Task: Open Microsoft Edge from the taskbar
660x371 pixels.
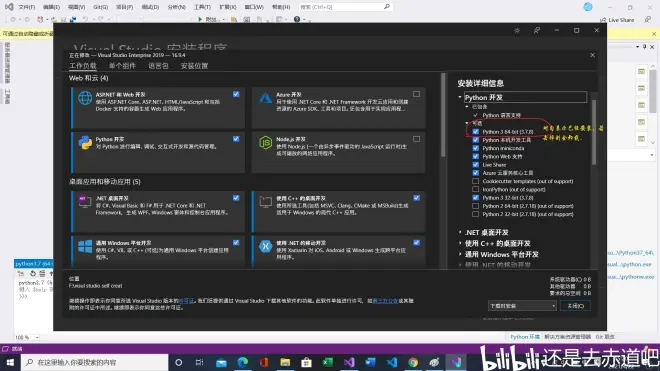Action: coord(242,362)
